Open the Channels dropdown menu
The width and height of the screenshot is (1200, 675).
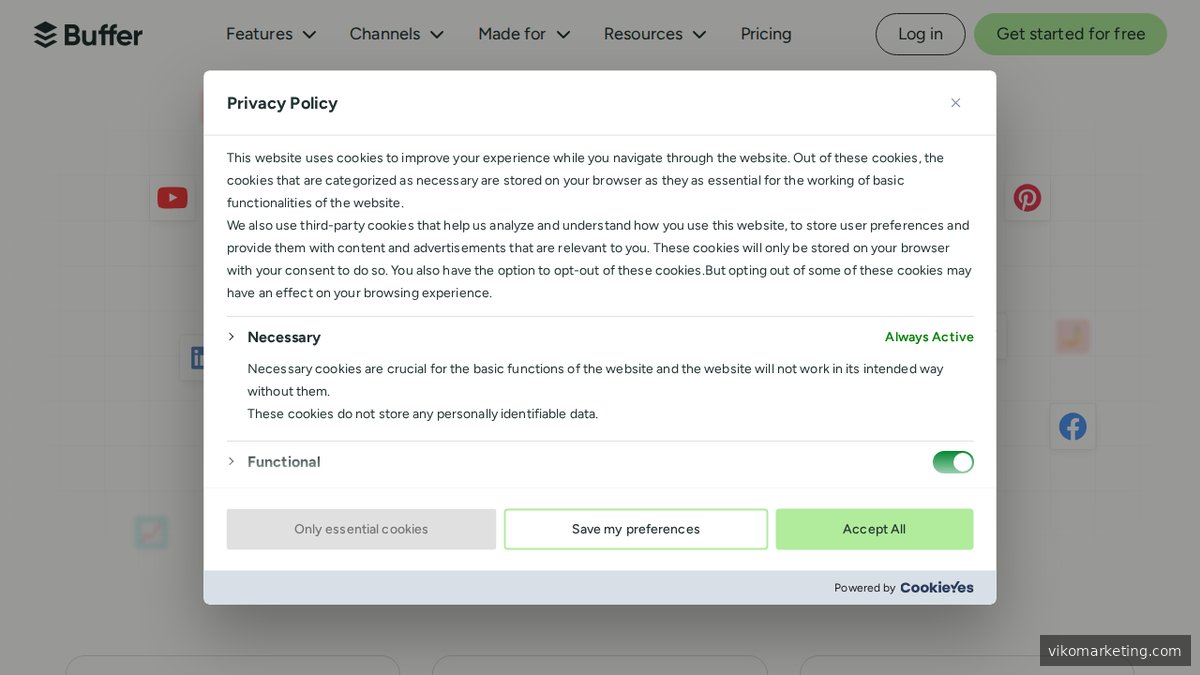point(396,34)
